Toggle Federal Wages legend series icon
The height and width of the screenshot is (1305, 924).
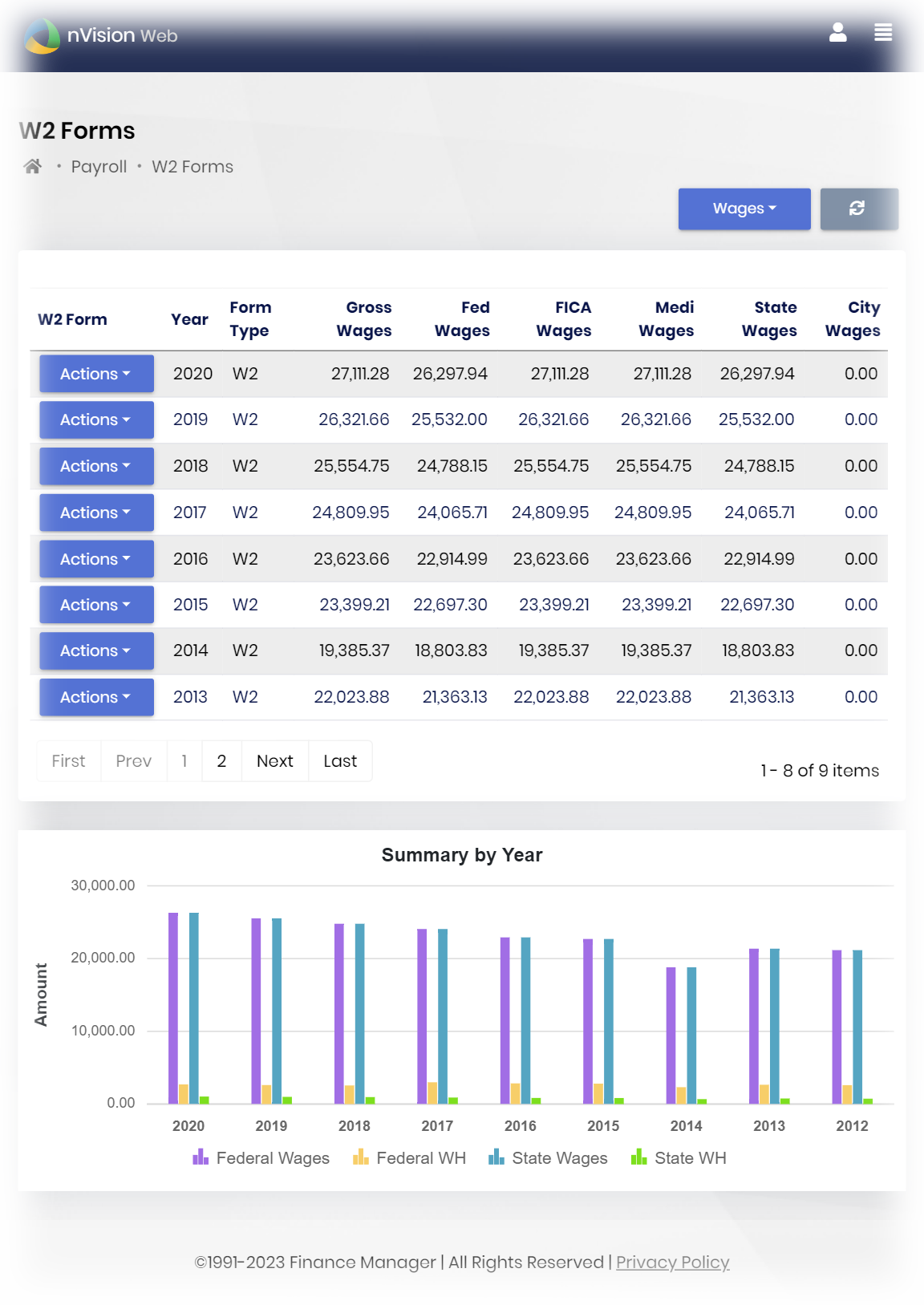[x=201, y=1157]
